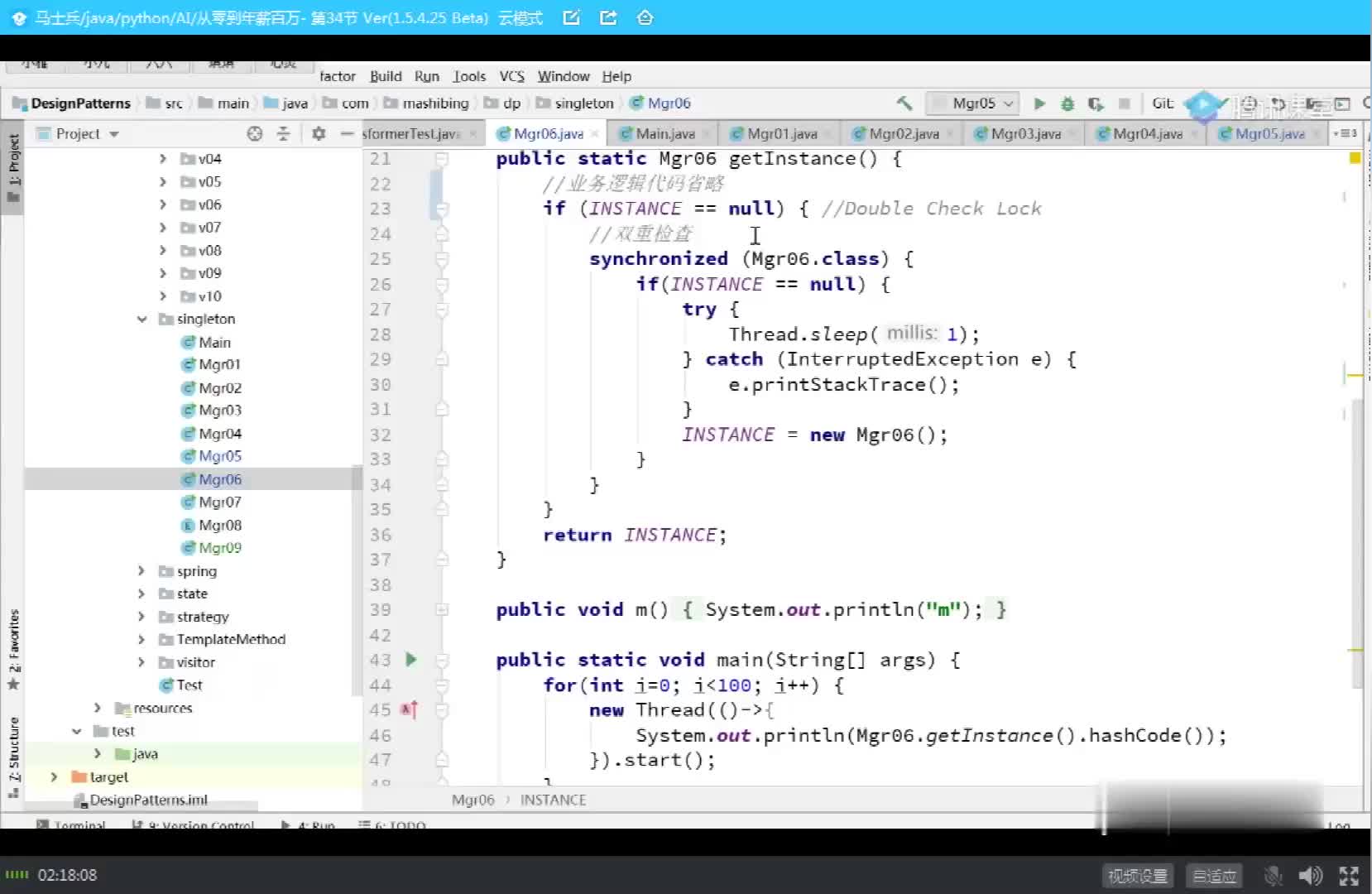The width and height of the screenshot is (1372, 894).
Task: Click the INSTANCE breadcrumb below the editor
Action: coord(553,800)
